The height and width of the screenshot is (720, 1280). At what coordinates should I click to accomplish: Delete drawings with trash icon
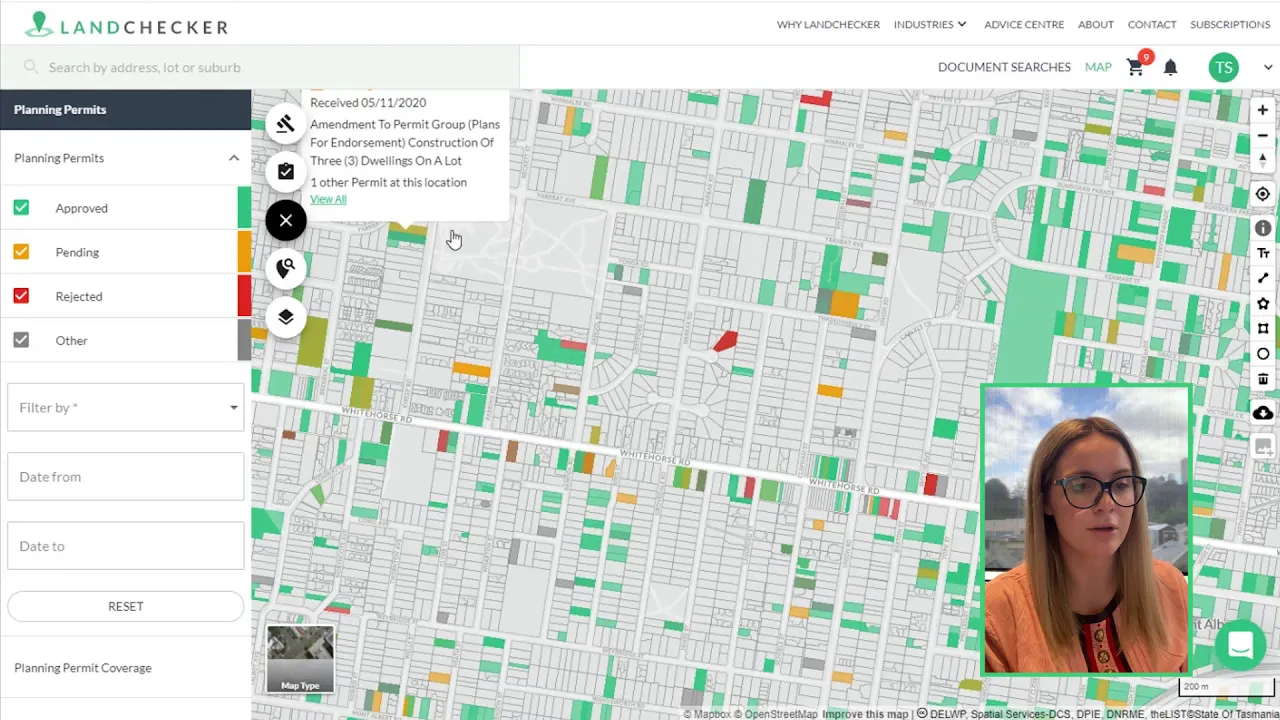[x=1263, y=379]
